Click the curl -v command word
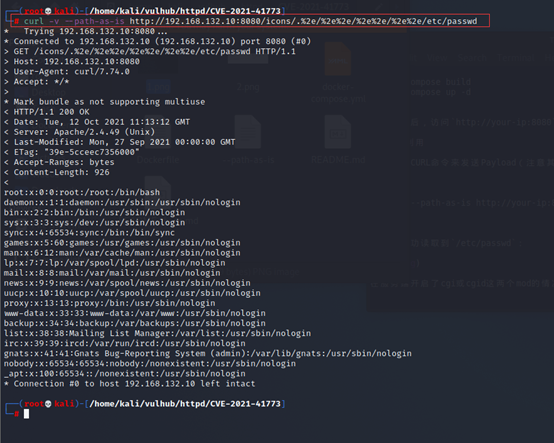Viewport: 554px width, 443px height. pyautogui.click(x=41, y=21)
